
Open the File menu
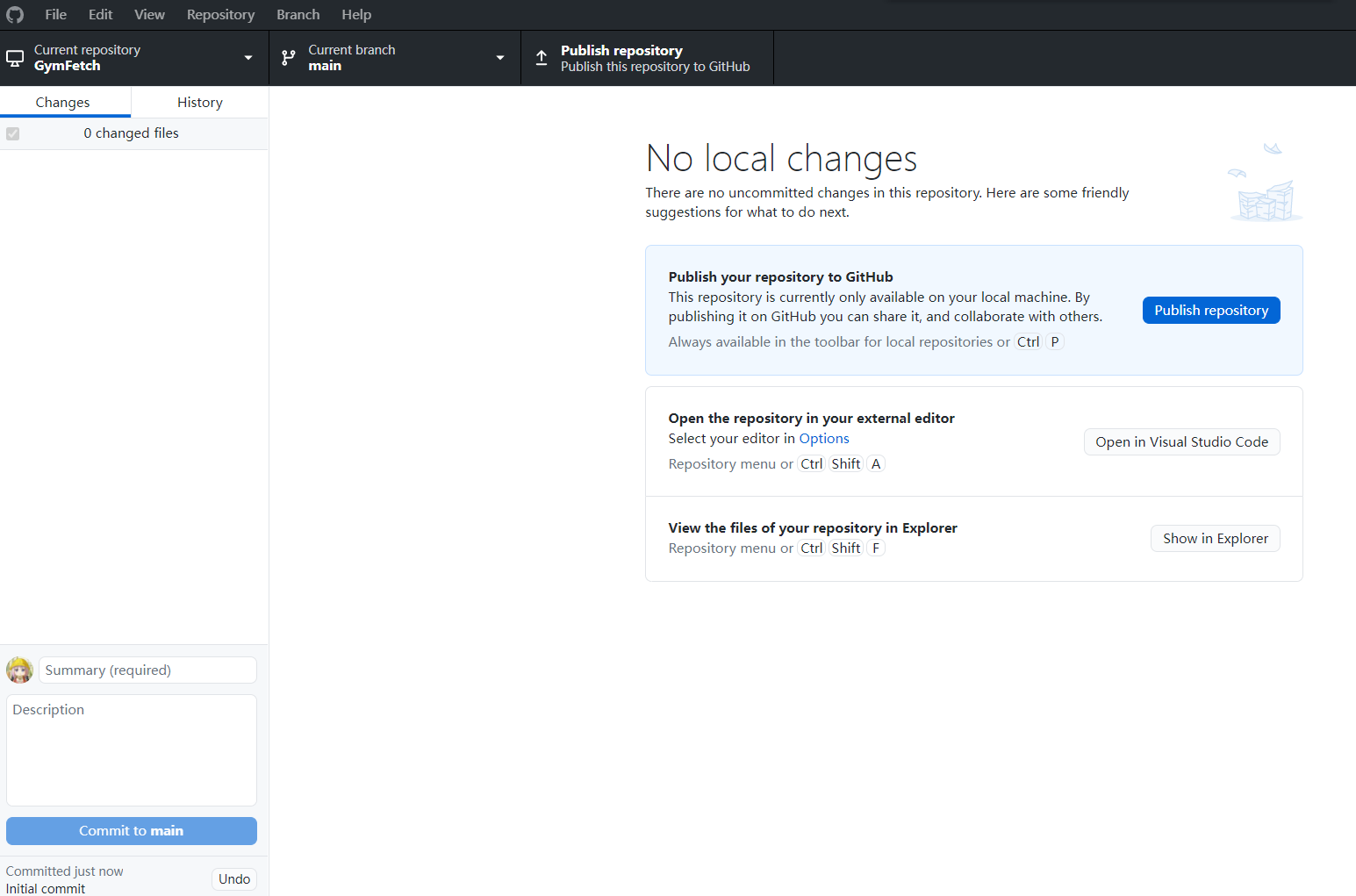56,15
